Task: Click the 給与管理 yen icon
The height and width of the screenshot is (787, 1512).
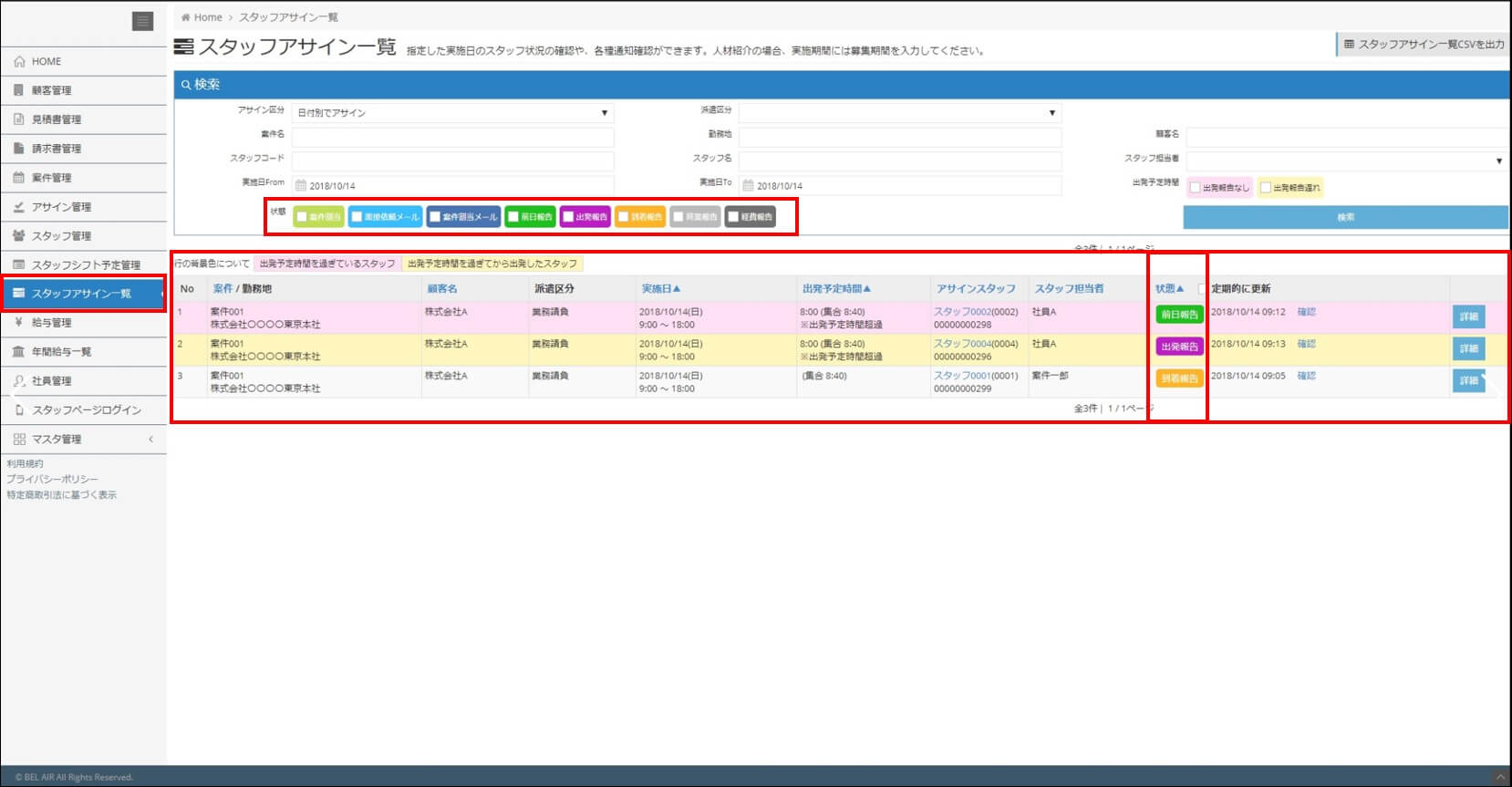Action: coord(19,323)
